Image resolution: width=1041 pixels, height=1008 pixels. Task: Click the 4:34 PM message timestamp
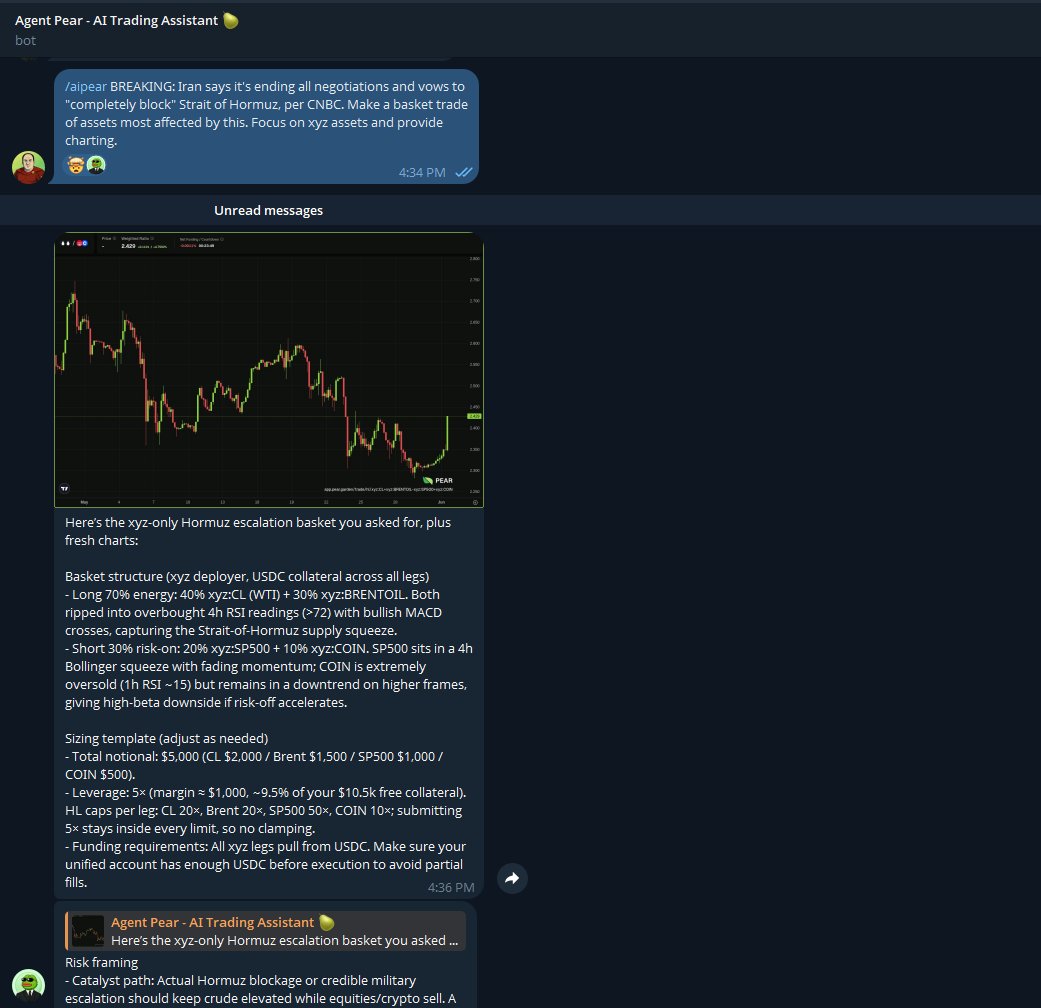pyautogui.click(x=422, y=173)
